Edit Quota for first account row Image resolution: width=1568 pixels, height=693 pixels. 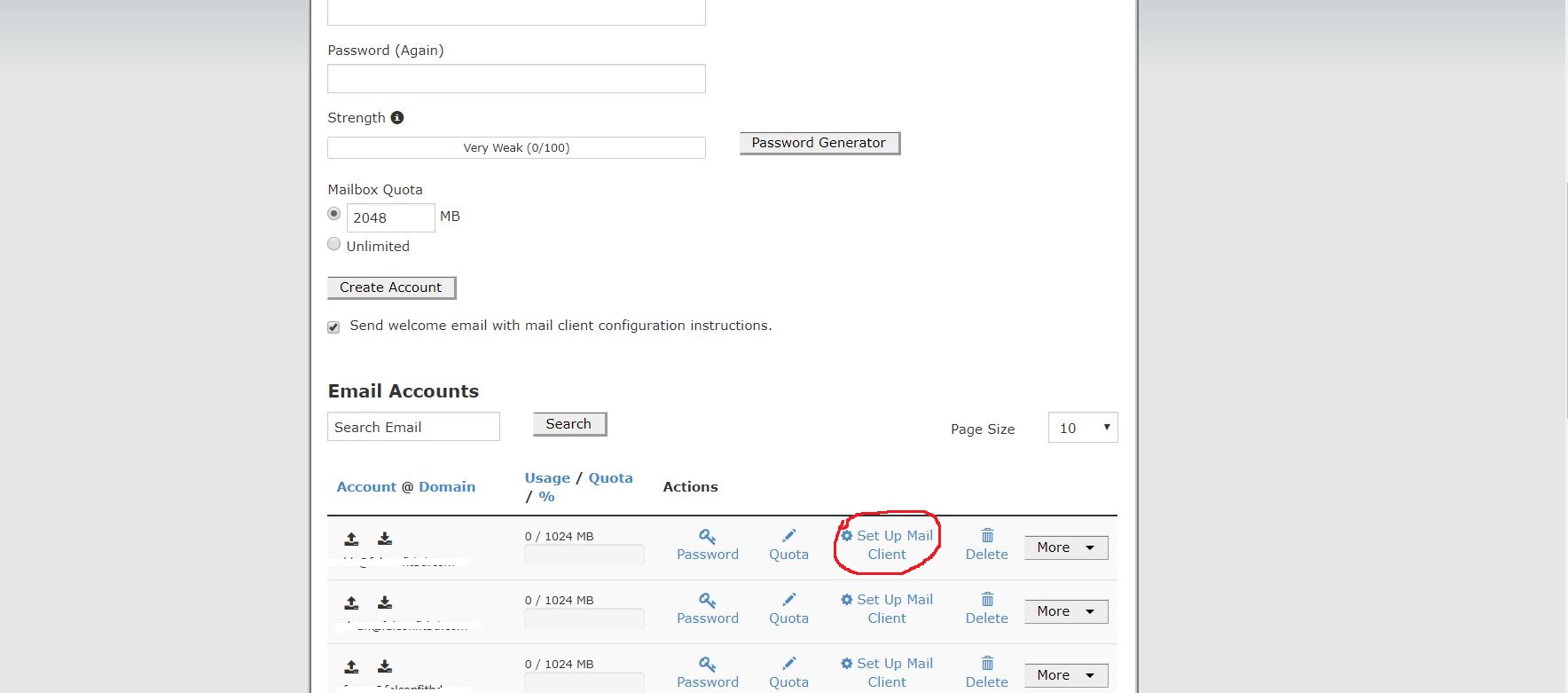point(788,545)
